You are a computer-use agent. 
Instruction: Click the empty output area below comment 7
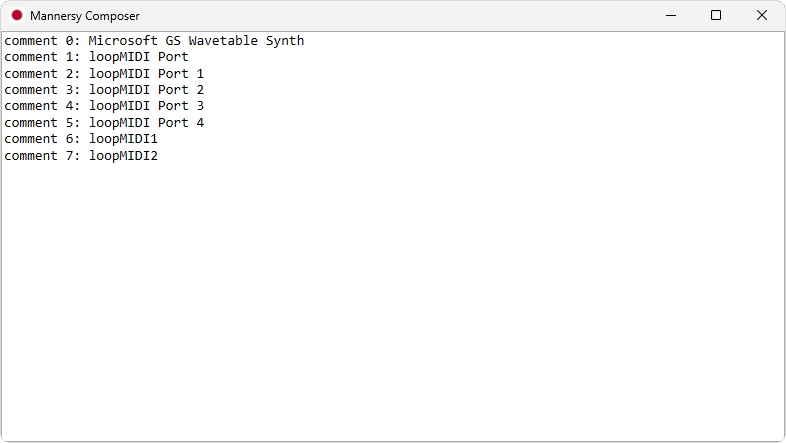click(x=392, y=300)
